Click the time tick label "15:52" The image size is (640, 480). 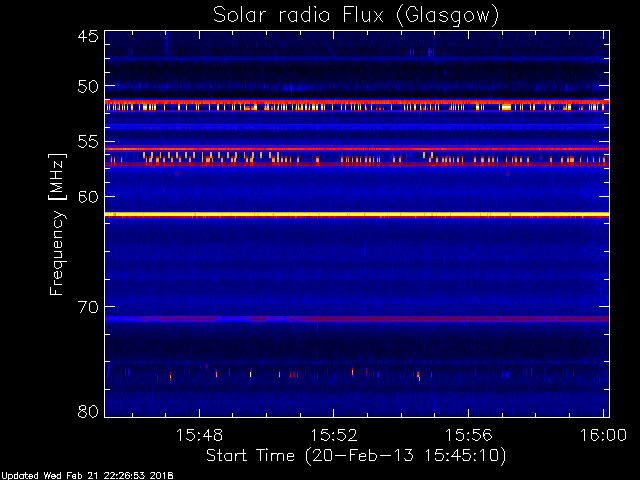point(334,435)
